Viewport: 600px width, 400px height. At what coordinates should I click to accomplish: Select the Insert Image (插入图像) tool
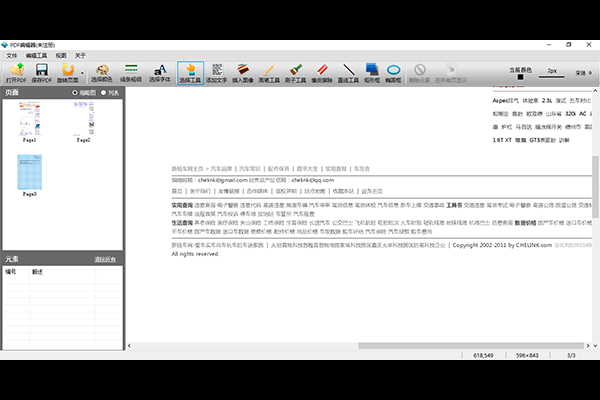[243, 73]
